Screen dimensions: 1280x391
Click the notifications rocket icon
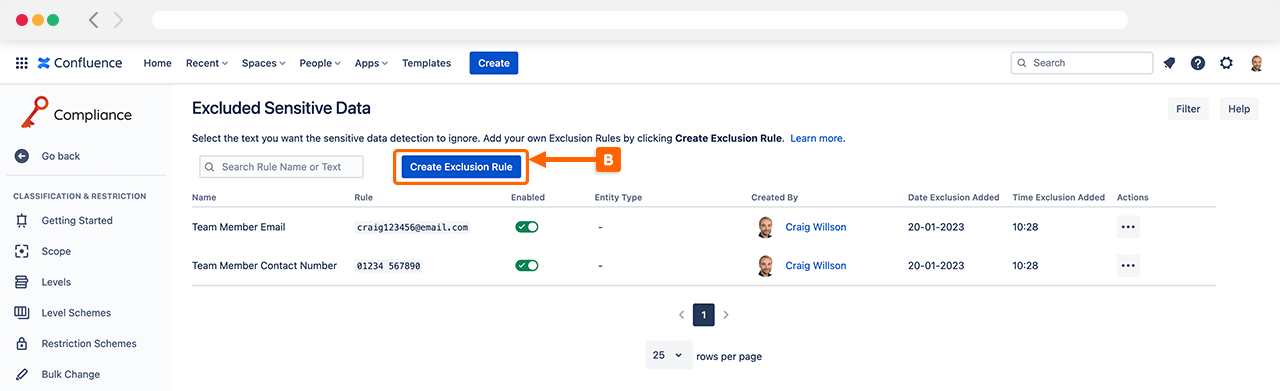pos(1169,63)
